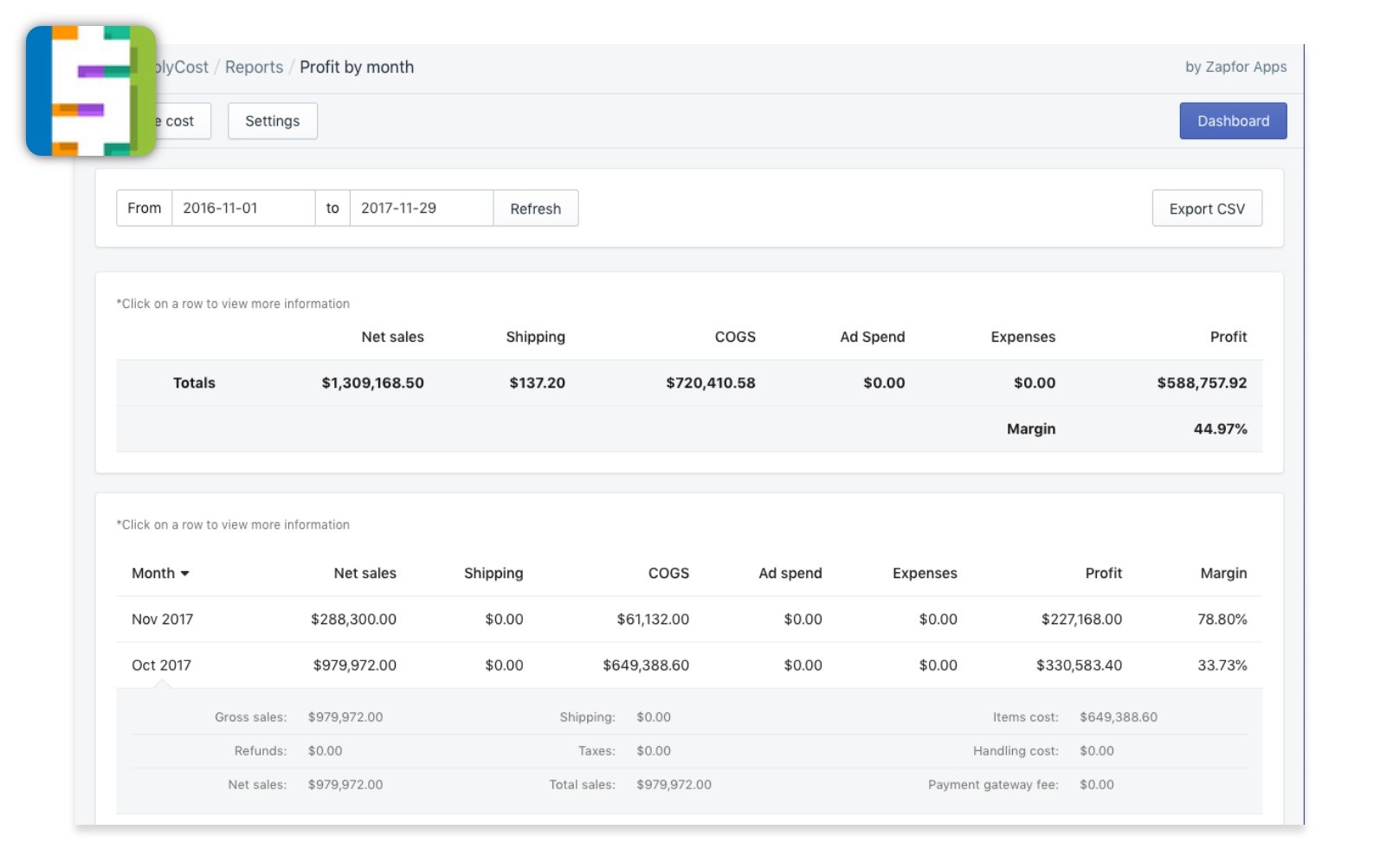Click by Zapfor Apps text
This screenshot has height=868, width=1380.
[1235, 68]
